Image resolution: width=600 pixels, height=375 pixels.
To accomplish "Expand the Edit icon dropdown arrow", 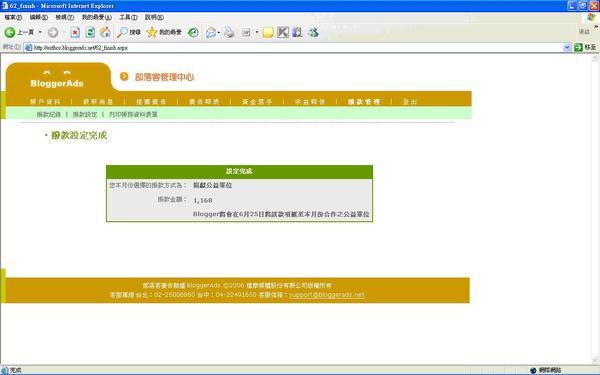I will (257, 33).
